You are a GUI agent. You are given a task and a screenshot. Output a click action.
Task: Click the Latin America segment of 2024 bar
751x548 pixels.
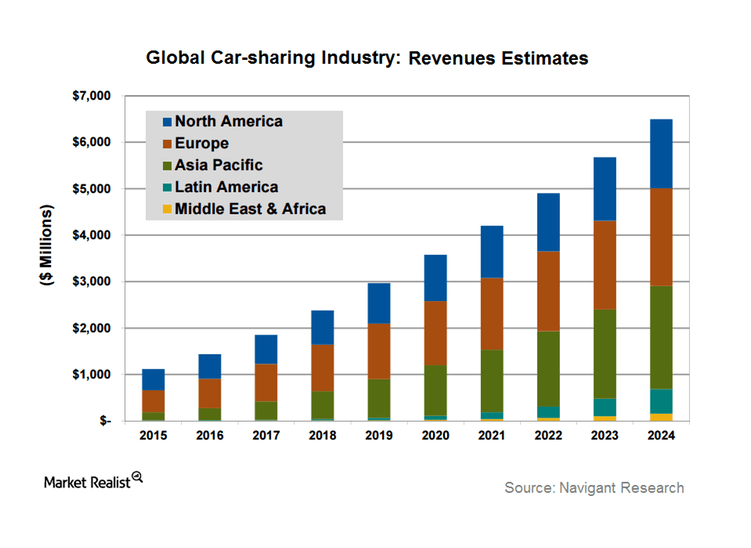point(658,401)
